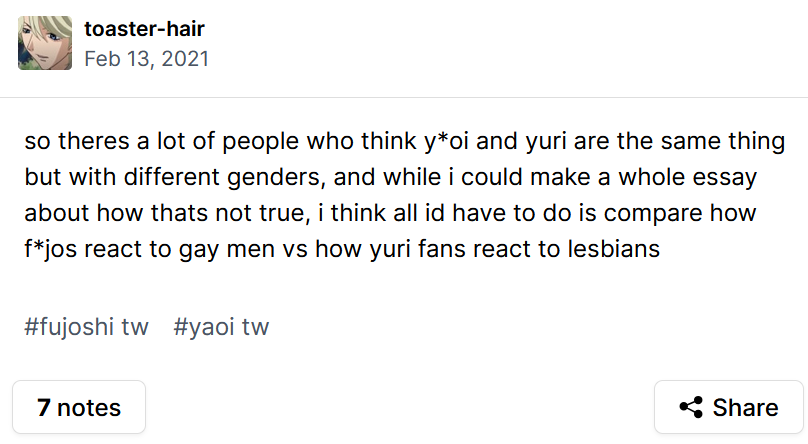Image resolution: width=808 pixels, height=444 pixels.
Task: Click the number 7 in notes button
Action: tap(44, 408)
